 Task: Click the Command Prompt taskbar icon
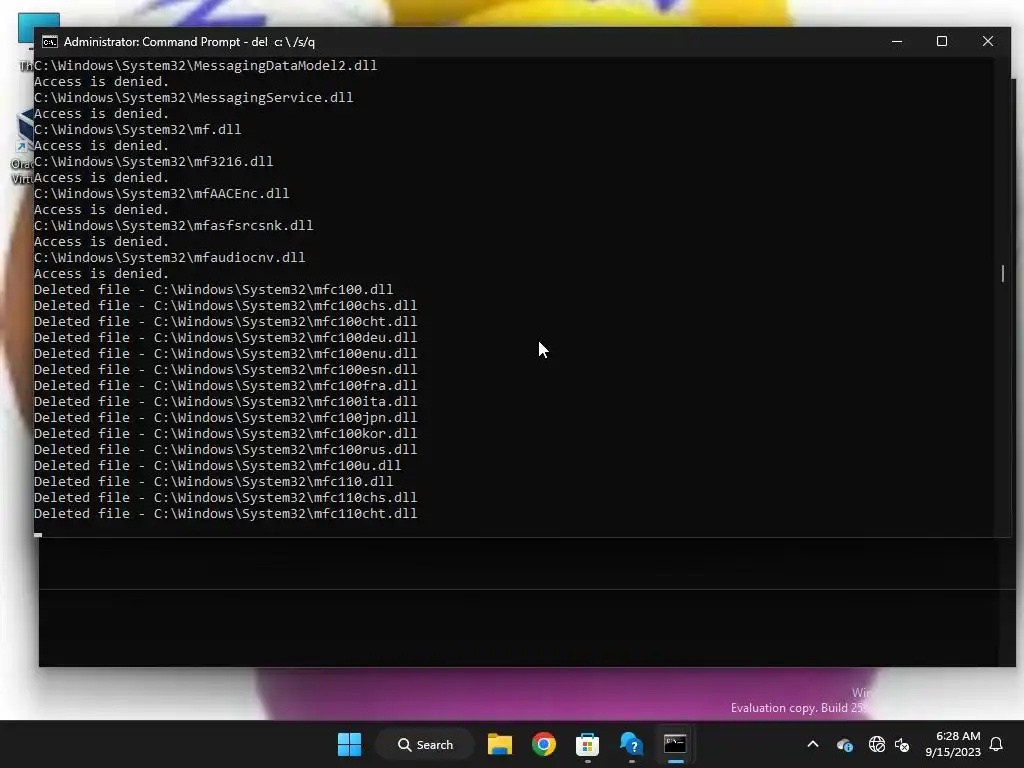coord(675,744)
